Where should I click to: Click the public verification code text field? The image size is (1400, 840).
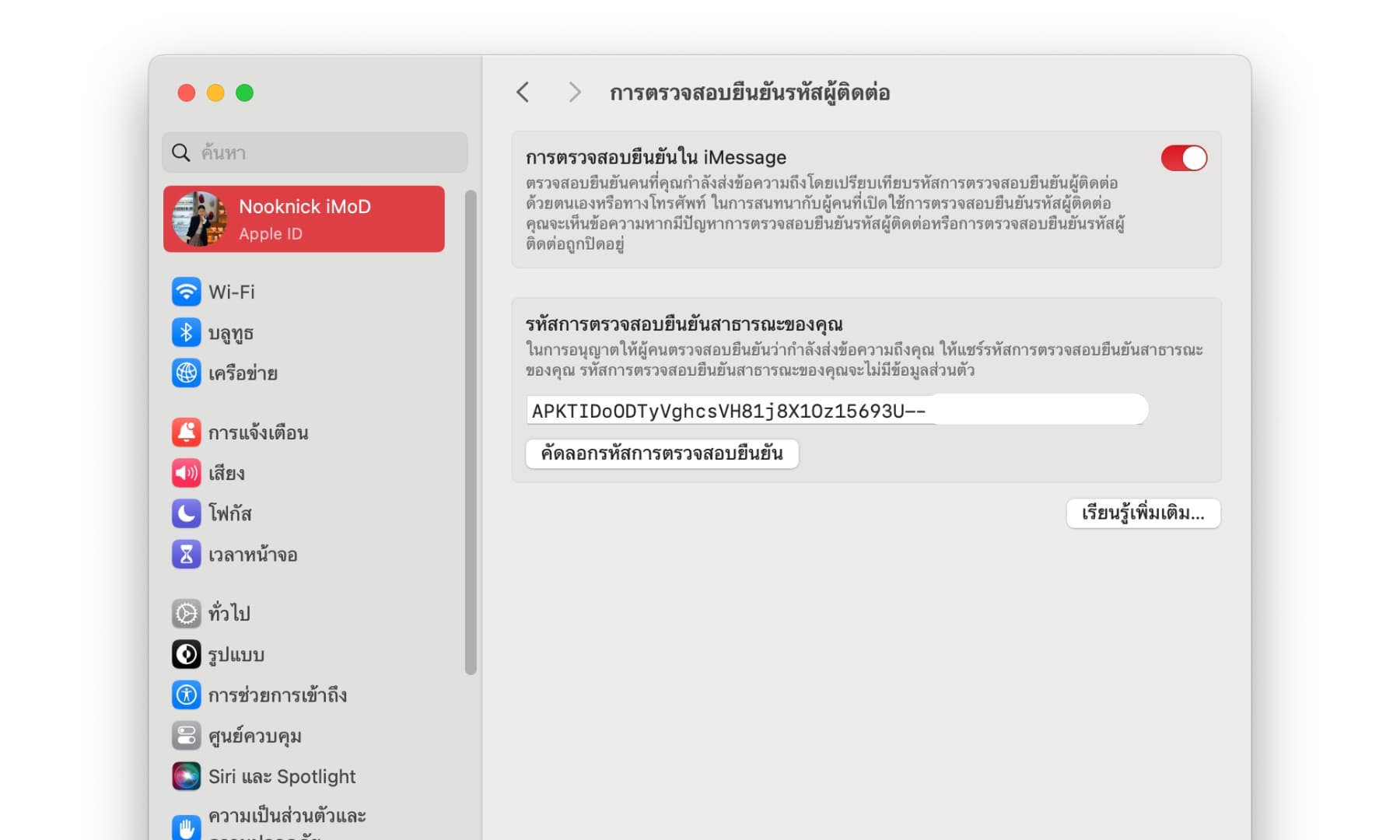coord(836,410)
